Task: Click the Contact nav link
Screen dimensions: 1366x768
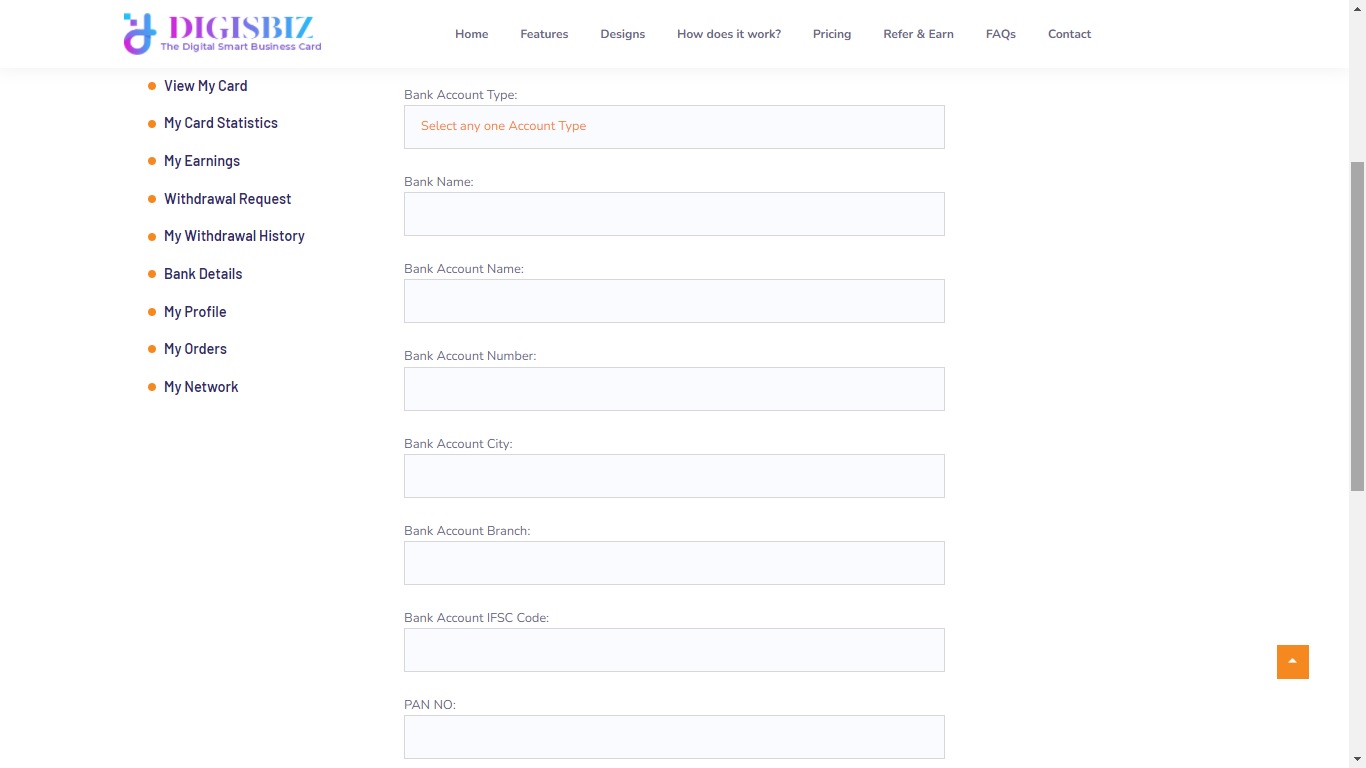Action: (x=1069, y=34)
